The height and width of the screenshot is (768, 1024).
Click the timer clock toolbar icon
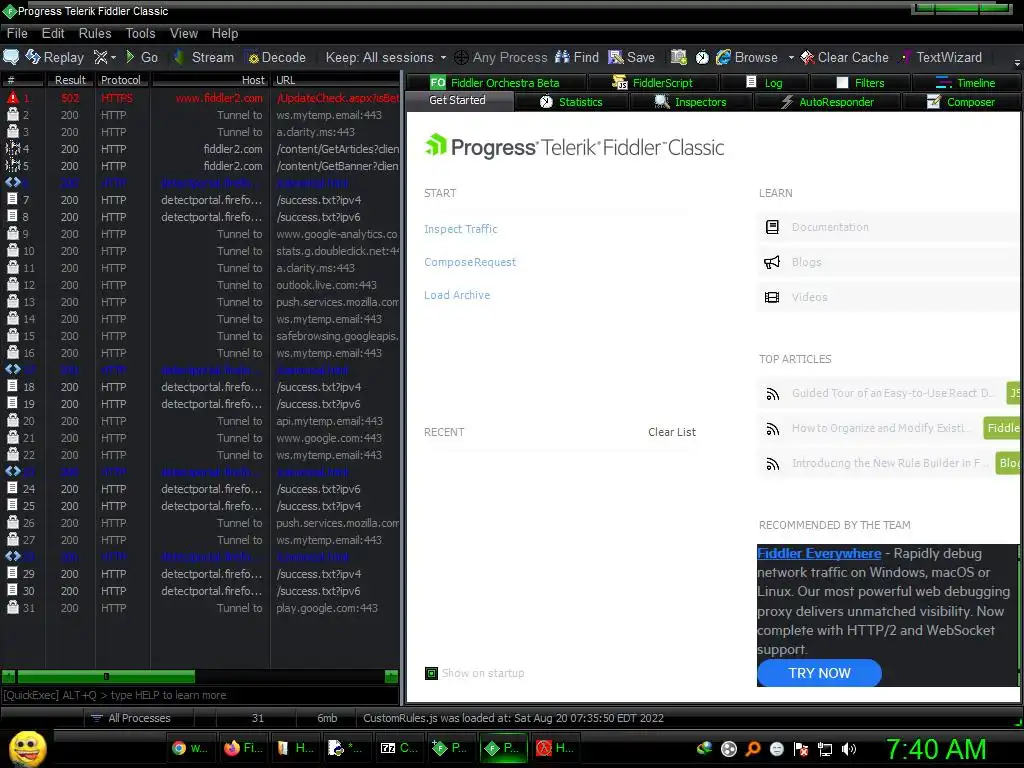(x=702, y=57)
